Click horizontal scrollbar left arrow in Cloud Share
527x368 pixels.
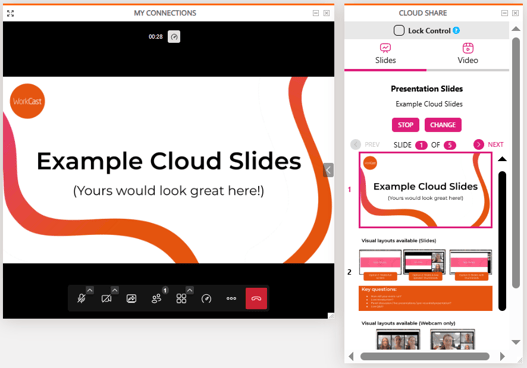point(351,356)
